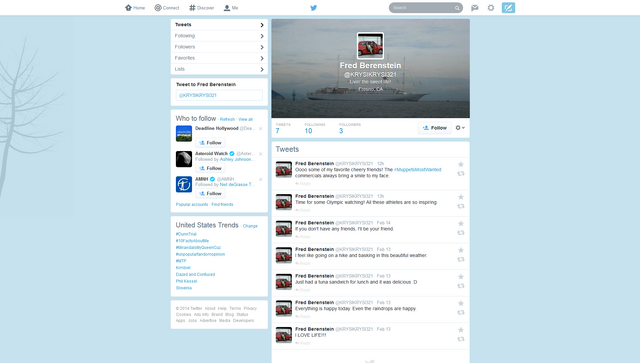Select the Followers sidebar item
The height and width of the screenshot is (363, 640).
pos(219,47)
